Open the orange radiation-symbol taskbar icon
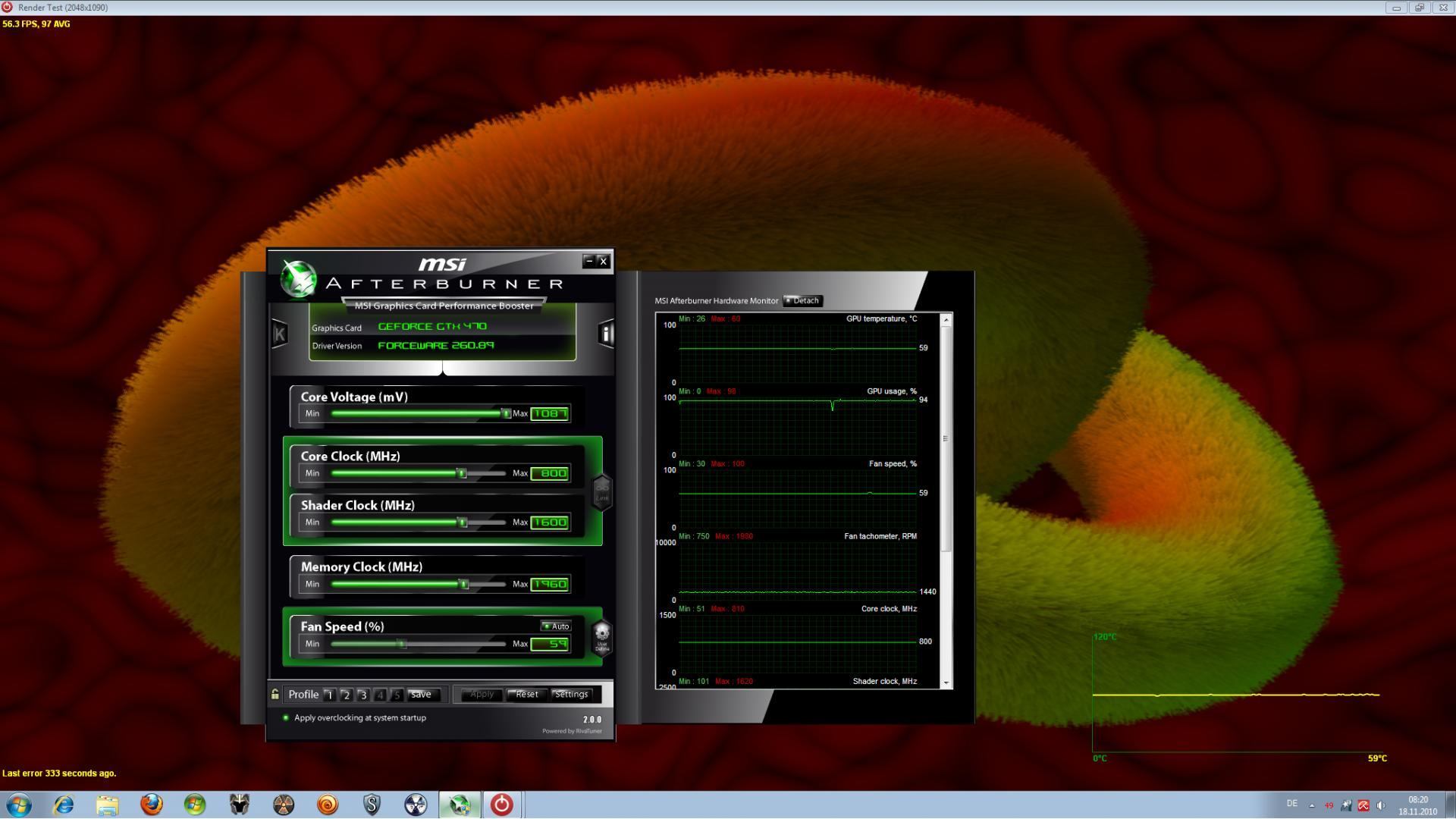 tap(283, 805)
